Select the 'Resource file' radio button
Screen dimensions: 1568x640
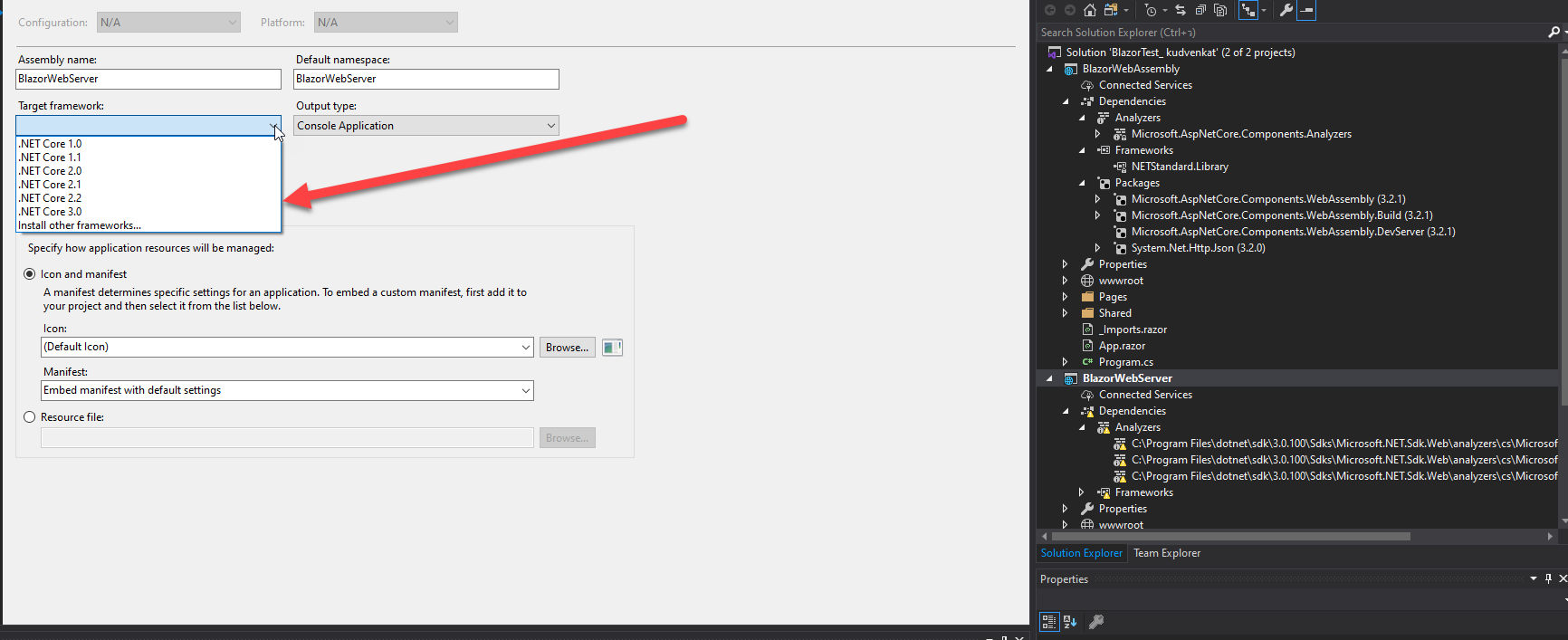click(30, 417)
